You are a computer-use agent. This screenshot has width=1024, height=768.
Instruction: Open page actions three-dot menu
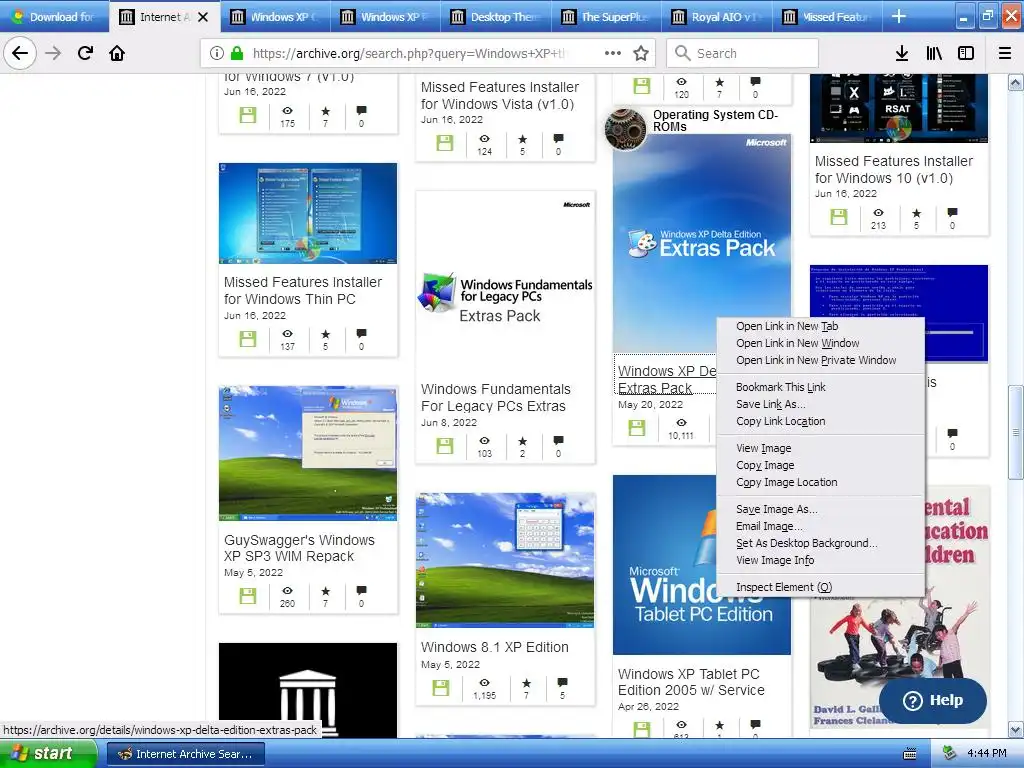(613, 53)
